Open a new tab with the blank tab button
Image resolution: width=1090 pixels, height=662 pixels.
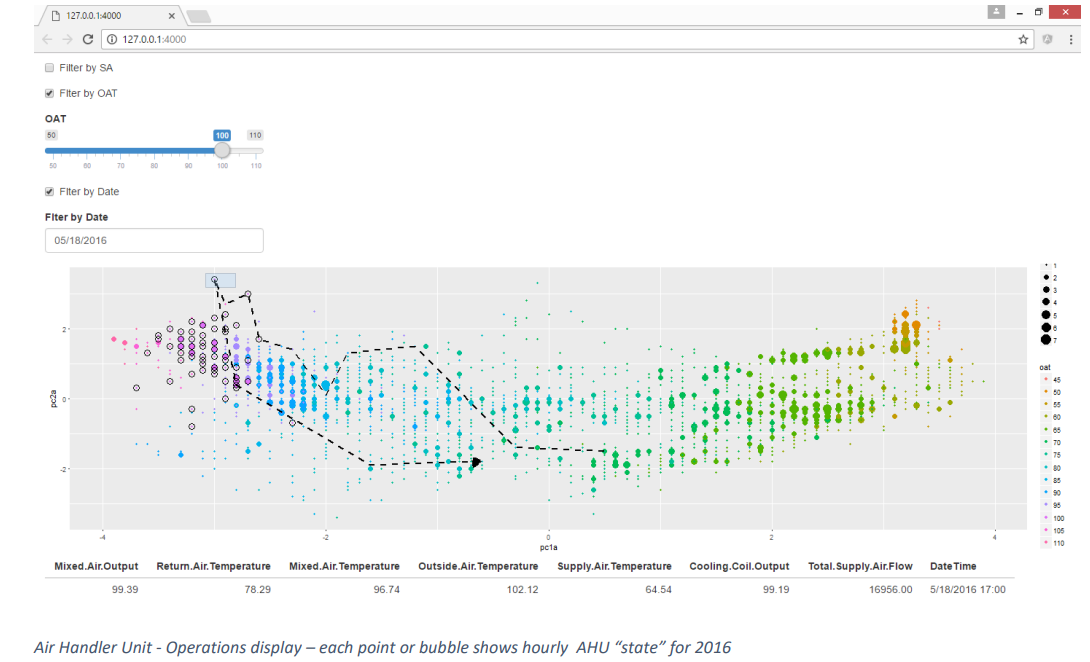coord(198,16)
